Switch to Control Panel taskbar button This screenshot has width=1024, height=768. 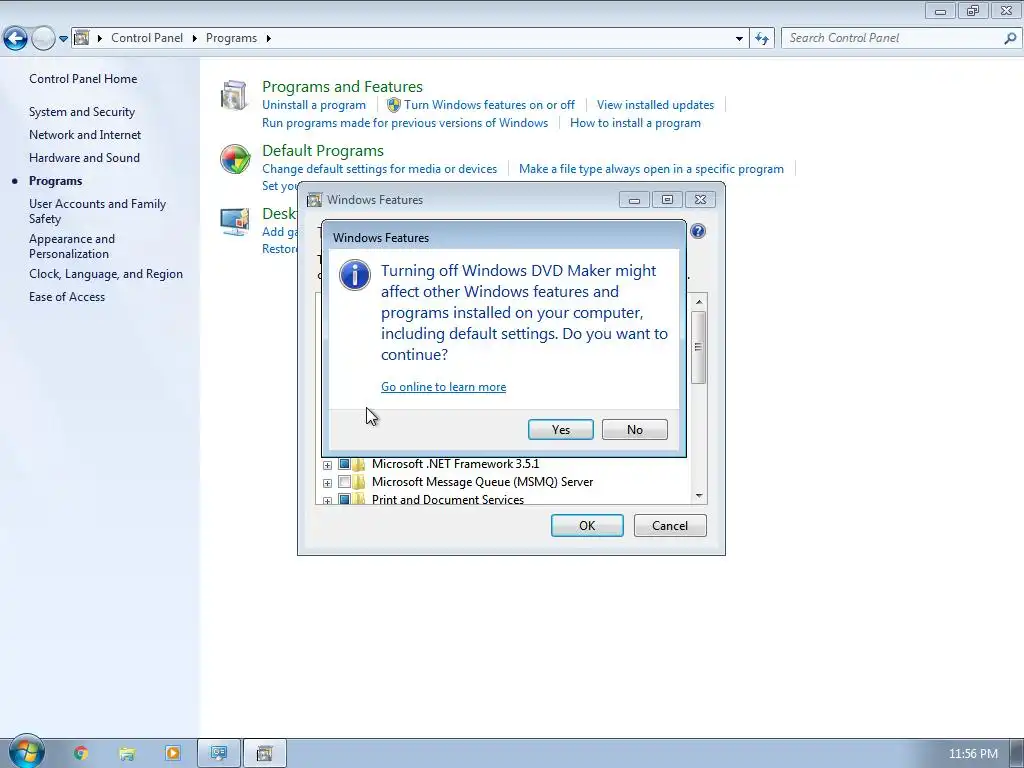pyautogui.click(x=219, y=754)
